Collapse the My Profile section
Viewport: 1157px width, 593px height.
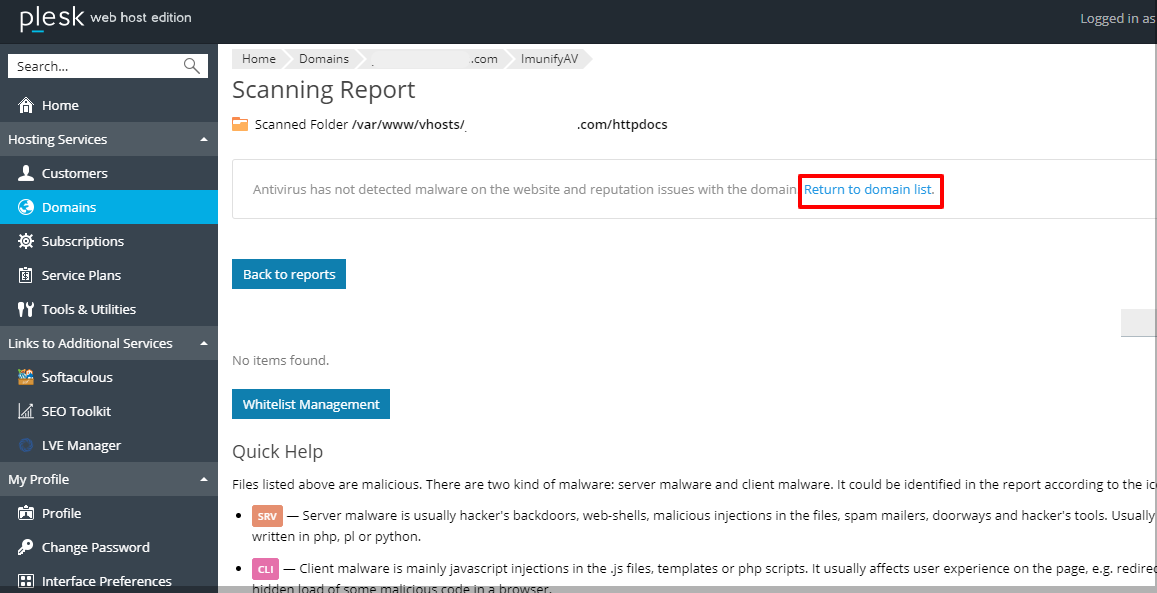pyautogui.click(x=204, y=479)
